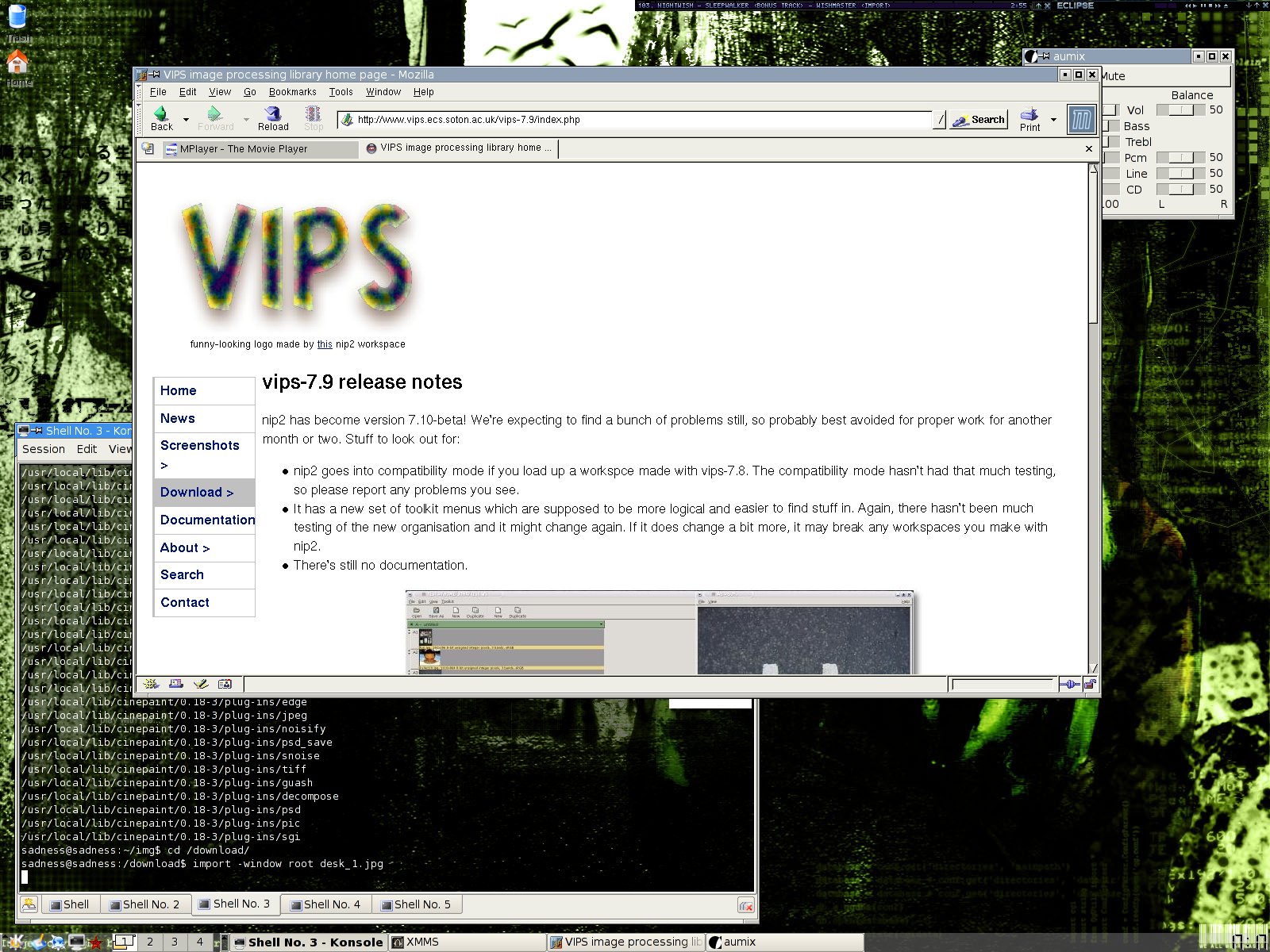This screenshot has width=1270, height=952.
Task: Open Navigator from the status bar component icon
Action: 151,684
